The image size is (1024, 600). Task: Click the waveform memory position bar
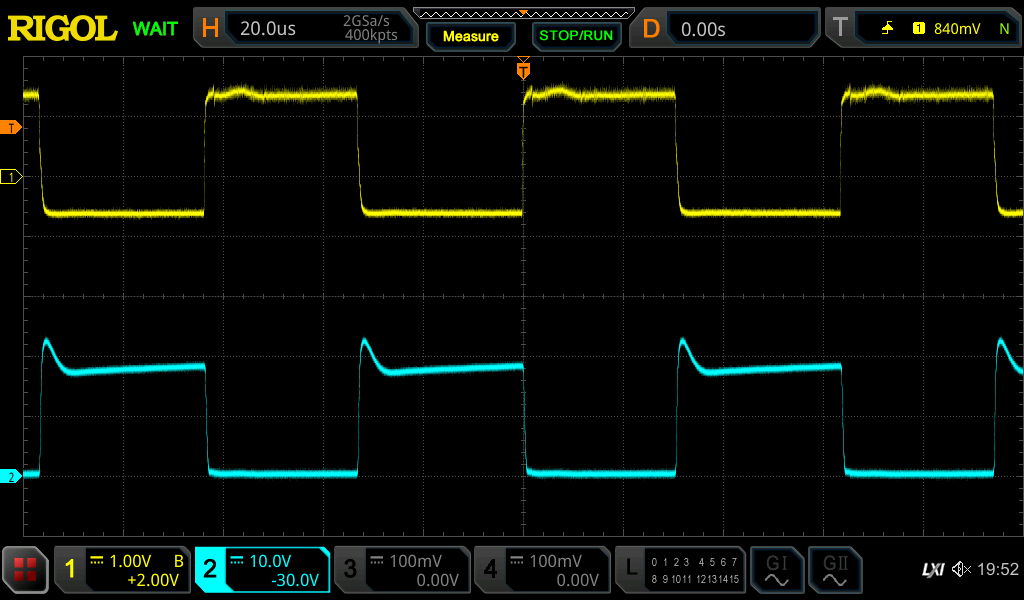point(523,13)
